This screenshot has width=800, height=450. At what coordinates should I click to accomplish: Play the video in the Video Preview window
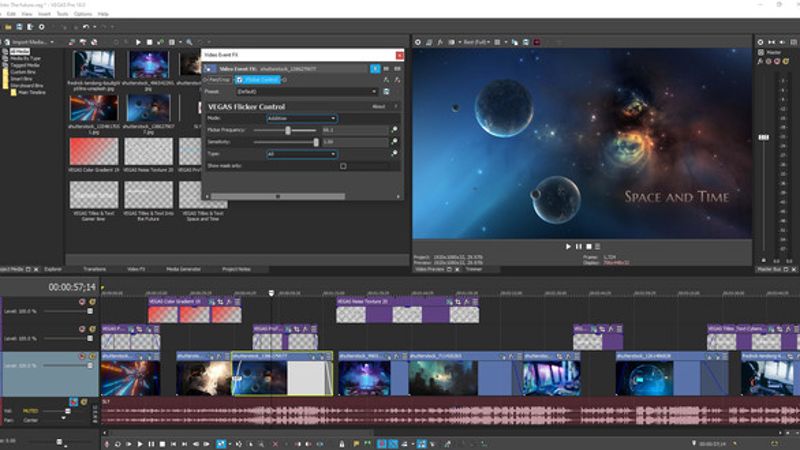(x=568, y=246)
